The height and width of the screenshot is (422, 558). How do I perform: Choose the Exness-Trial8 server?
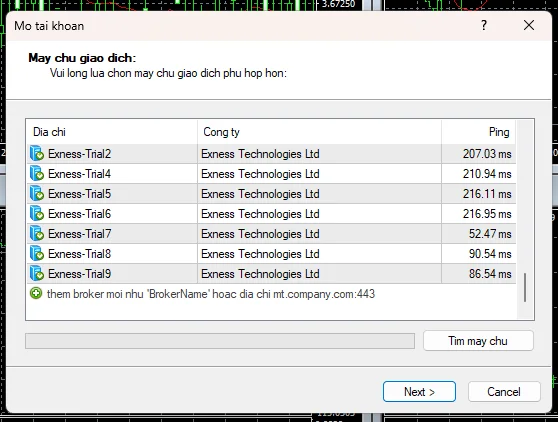pos(271,254)
